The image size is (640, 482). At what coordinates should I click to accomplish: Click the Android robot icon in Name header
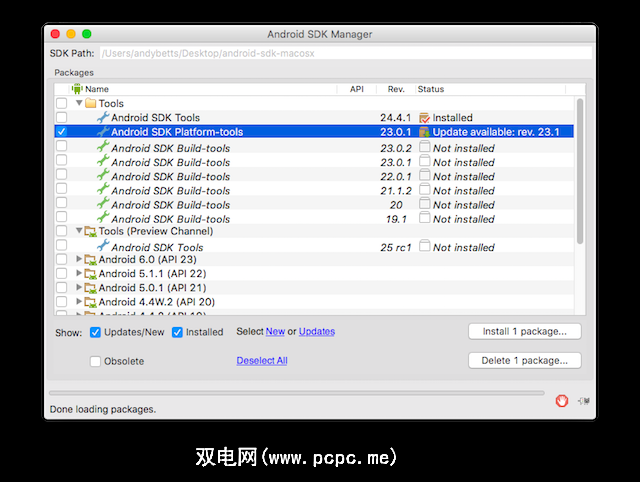tap(77, 89)
